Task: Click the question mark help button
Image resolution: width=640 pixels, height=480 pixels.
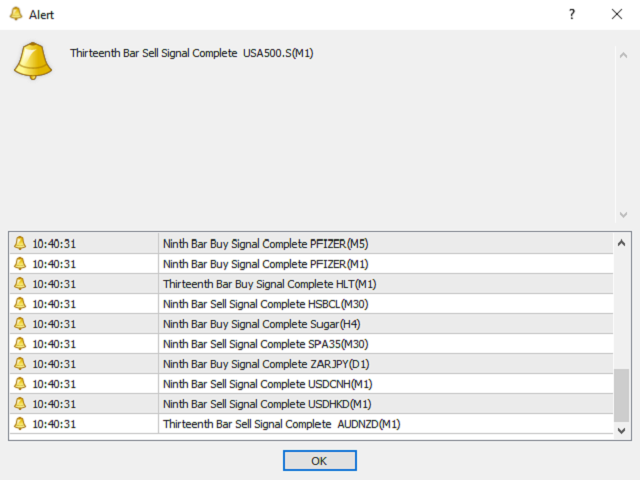Action: point(572,14)
